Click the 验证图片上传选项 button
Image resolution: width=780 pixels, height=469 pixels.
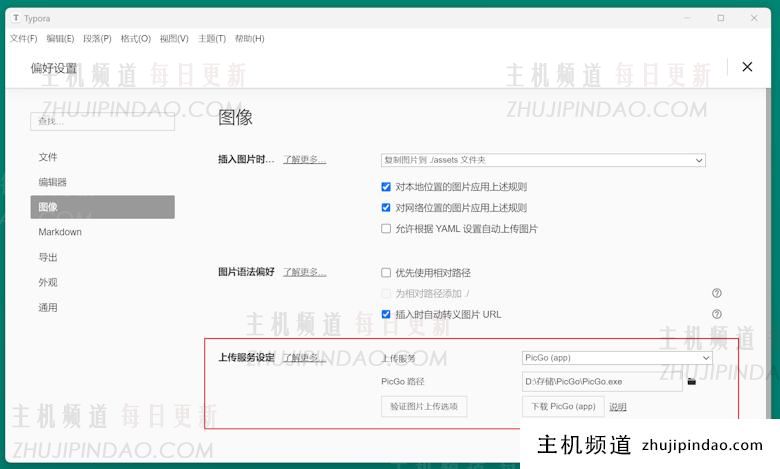pyautogui.click(x=424, y=406)
